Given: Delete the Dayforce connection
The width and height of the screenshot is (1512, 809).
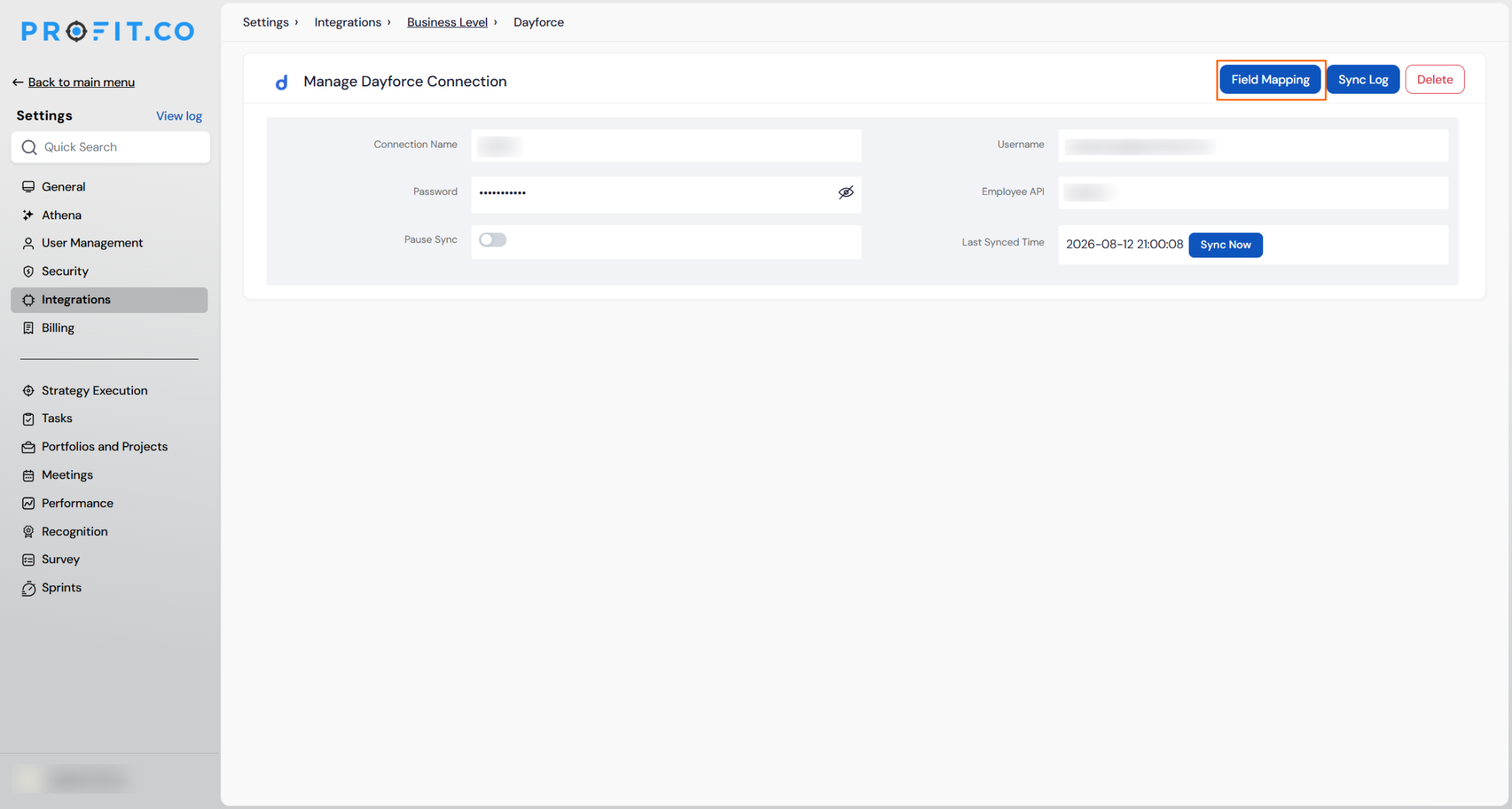Looking at the screenshot, I should (1434, 80).
